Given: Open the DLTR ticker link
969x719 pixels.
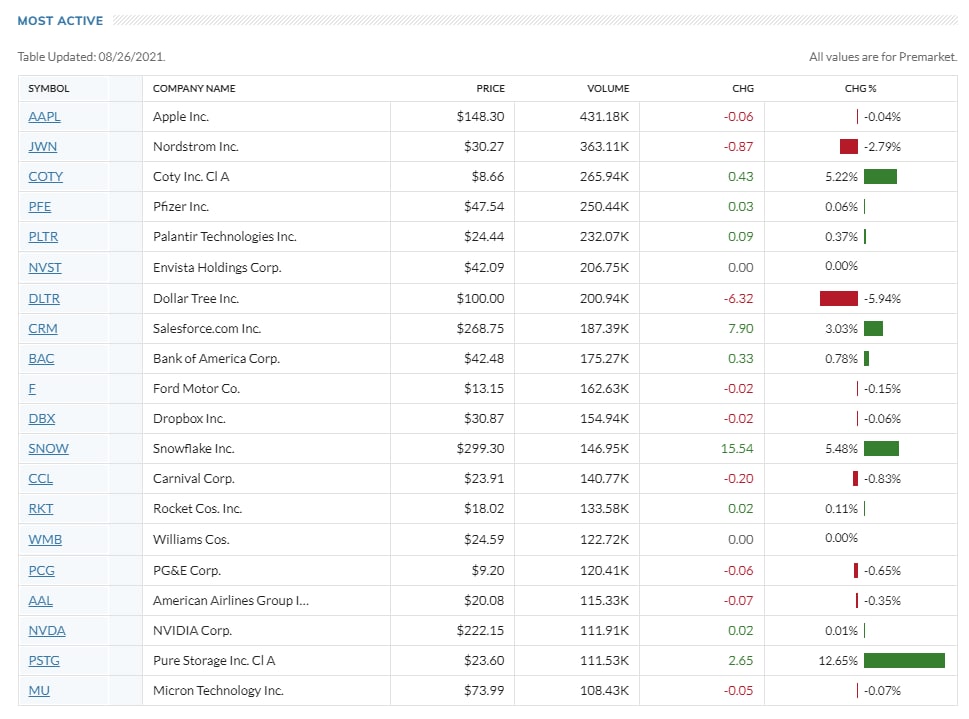Looking at the screenshot, I should click(44, 299).
